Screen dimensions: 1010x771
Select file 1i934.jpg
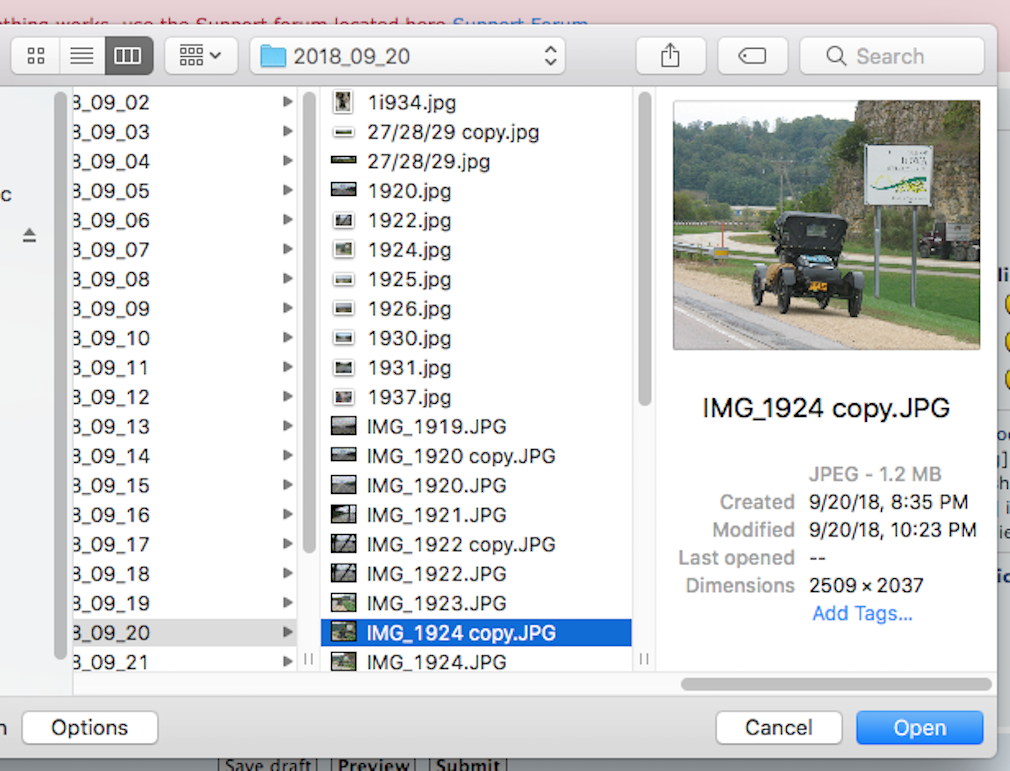pos(411,102)
